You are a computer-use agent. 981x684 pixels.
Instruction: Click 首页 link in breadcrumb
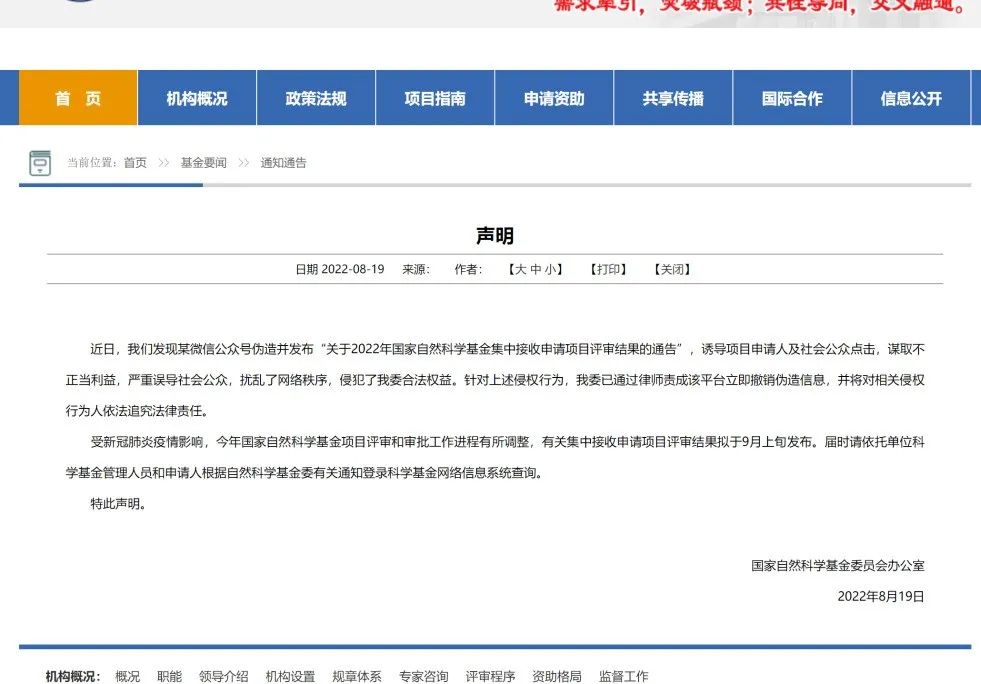click(x=135, y=163)
